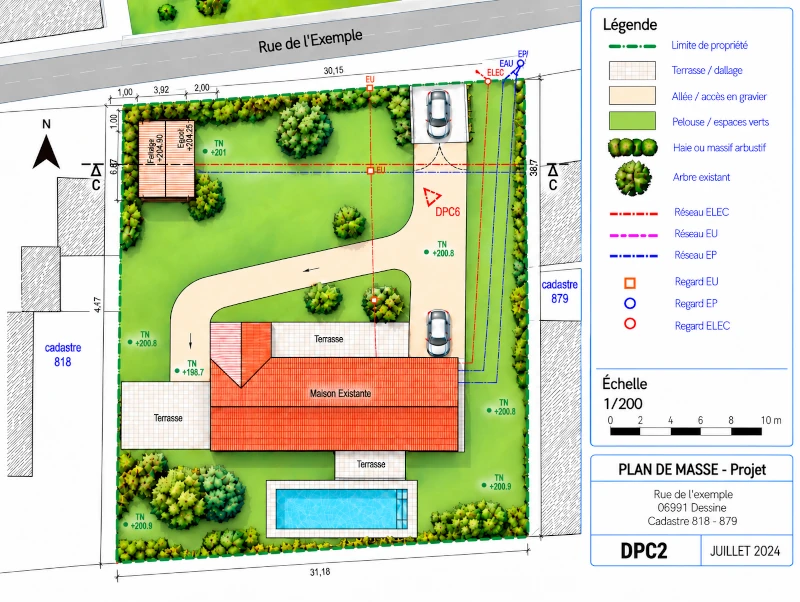
Task: Click the DPC2 sheet code
Action: [643, 551]
